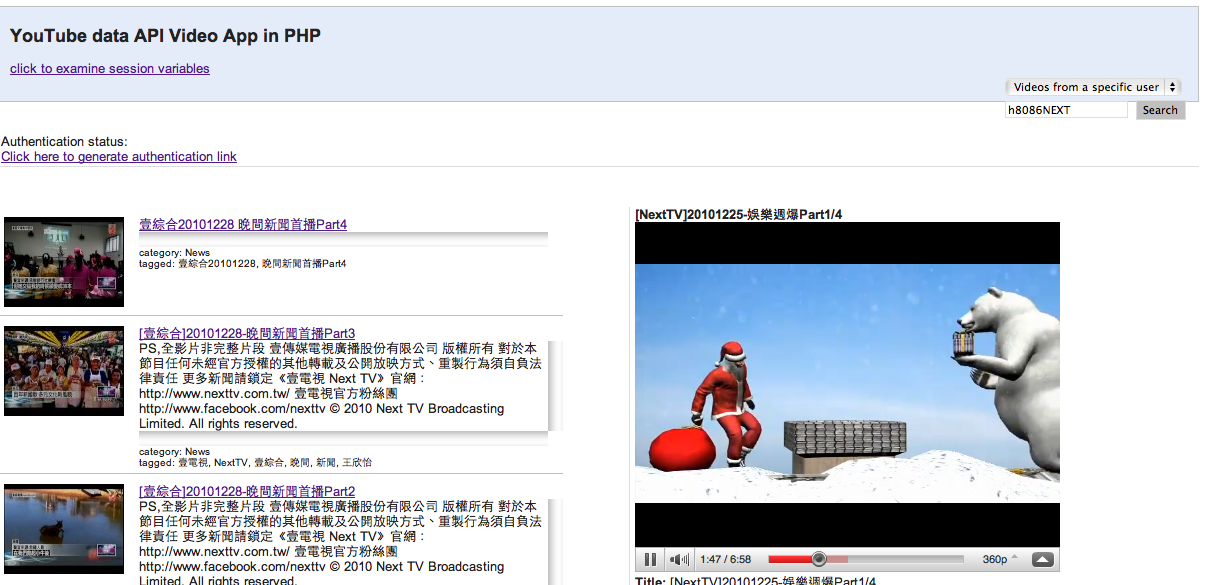Click the video title above the player
Viewport: 1208px width, 585px height.
pos(738,214)
